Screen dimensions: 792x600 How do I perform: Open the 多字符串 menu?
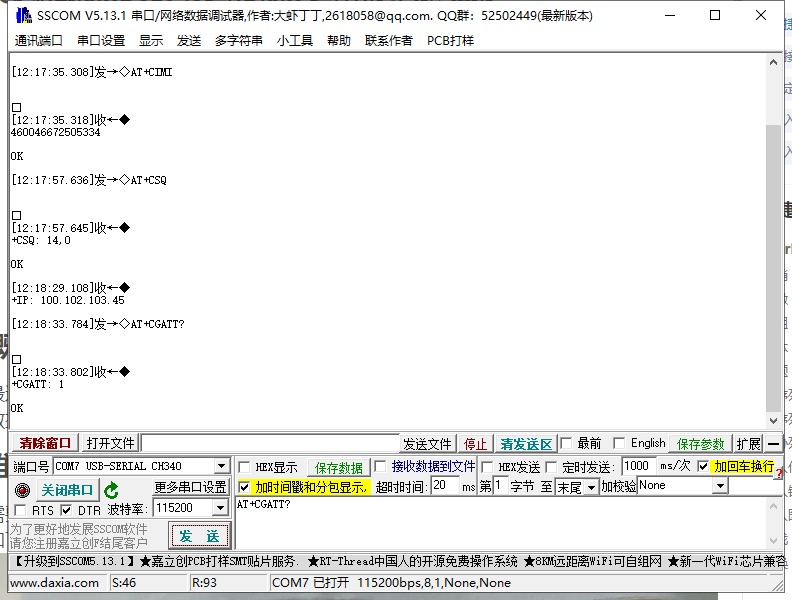click(238, 40)
